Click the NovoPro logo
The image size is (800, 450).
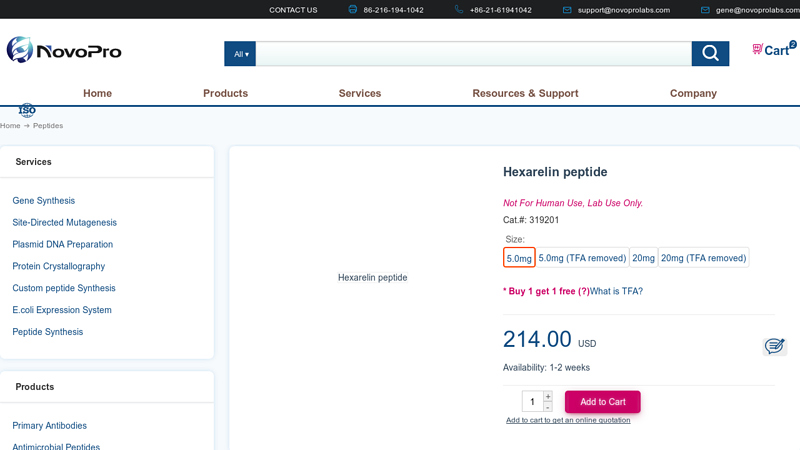pyautogui.click(x=64, y=50)
